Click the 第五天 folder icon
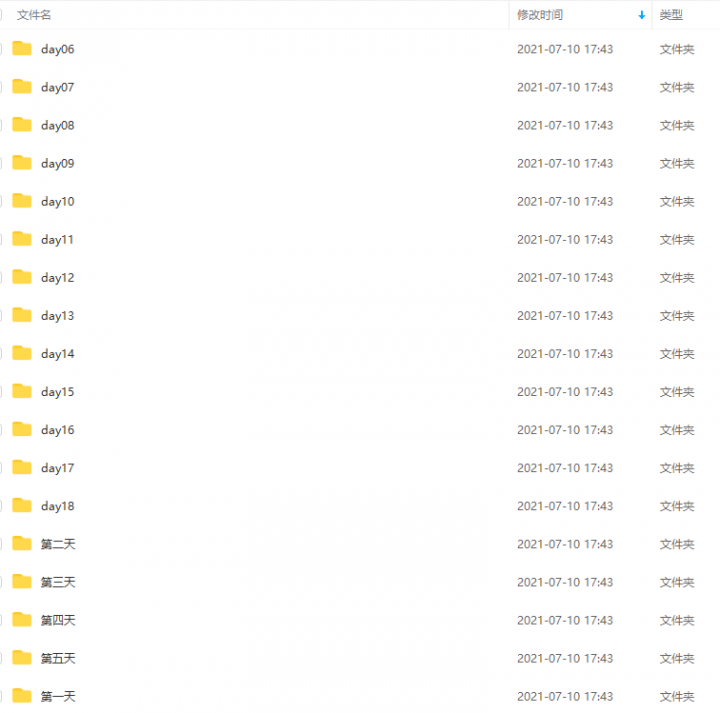Image resolution: width=720 pixels, height=713 pixels. pyautogui.click(x=22, y=658)
